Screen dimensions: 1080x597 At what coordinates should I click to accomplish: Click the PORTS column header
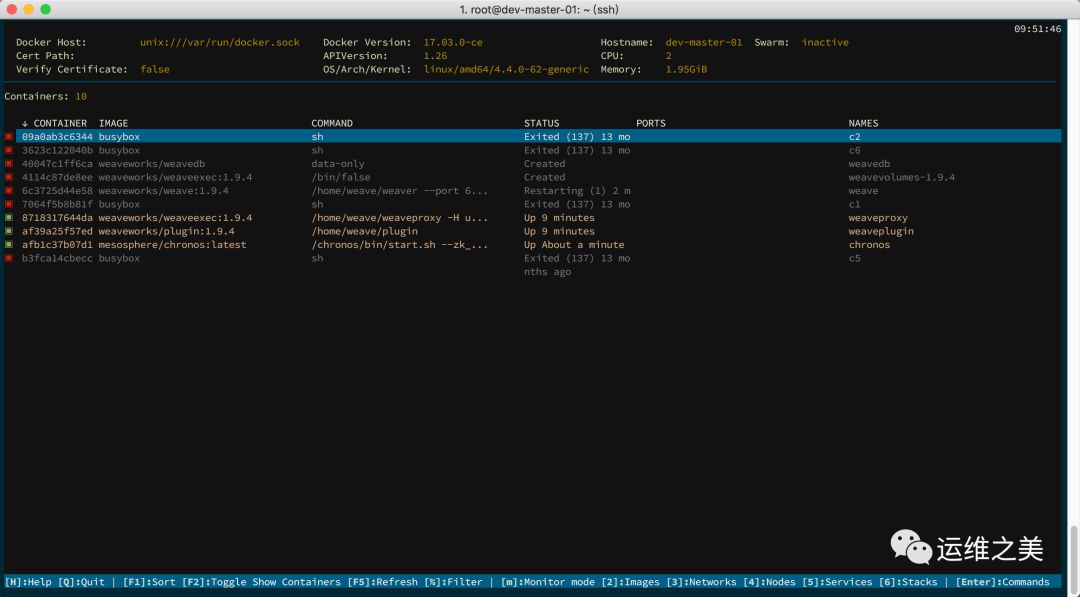pyautogui.click(x=651, y=123)
